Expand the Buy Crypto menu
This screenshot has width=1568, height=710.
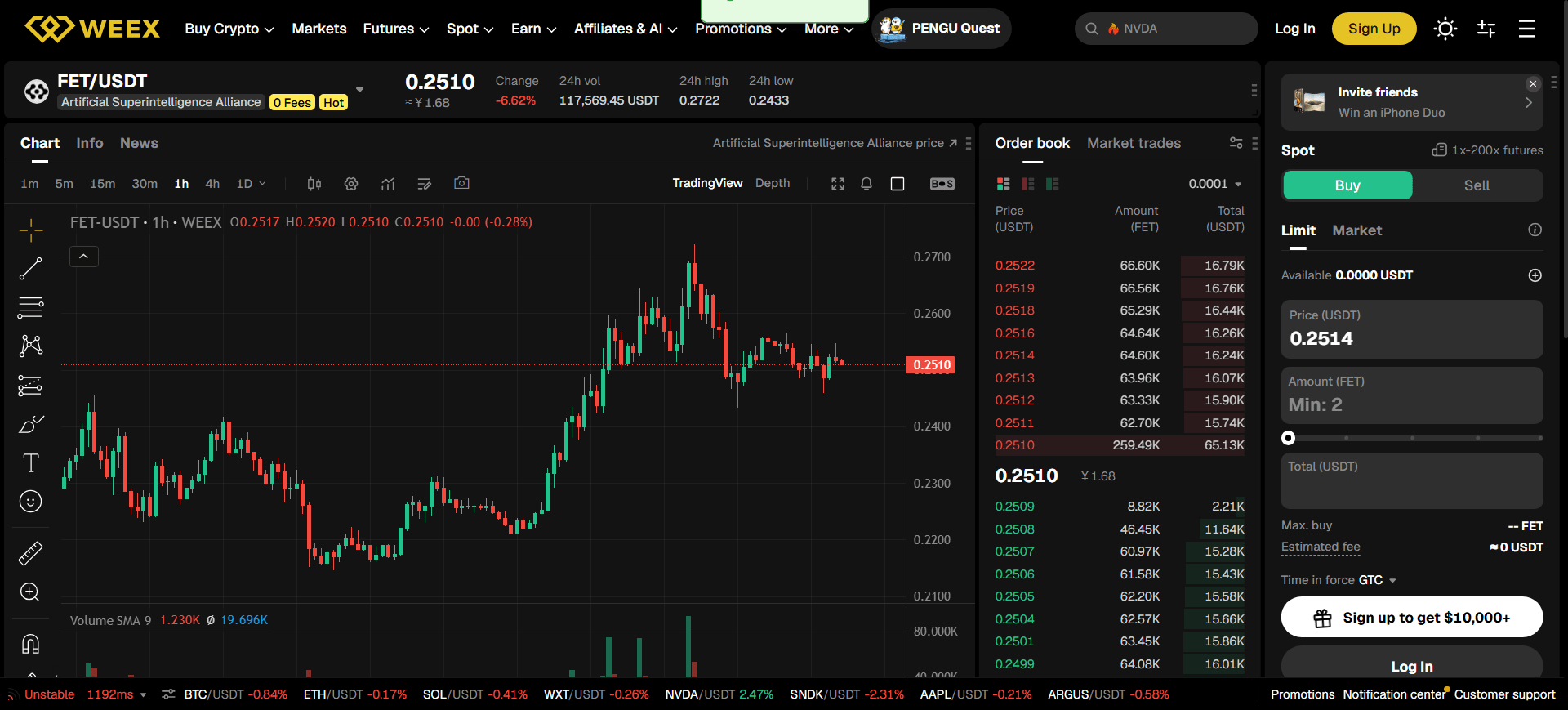click(229, 29)
